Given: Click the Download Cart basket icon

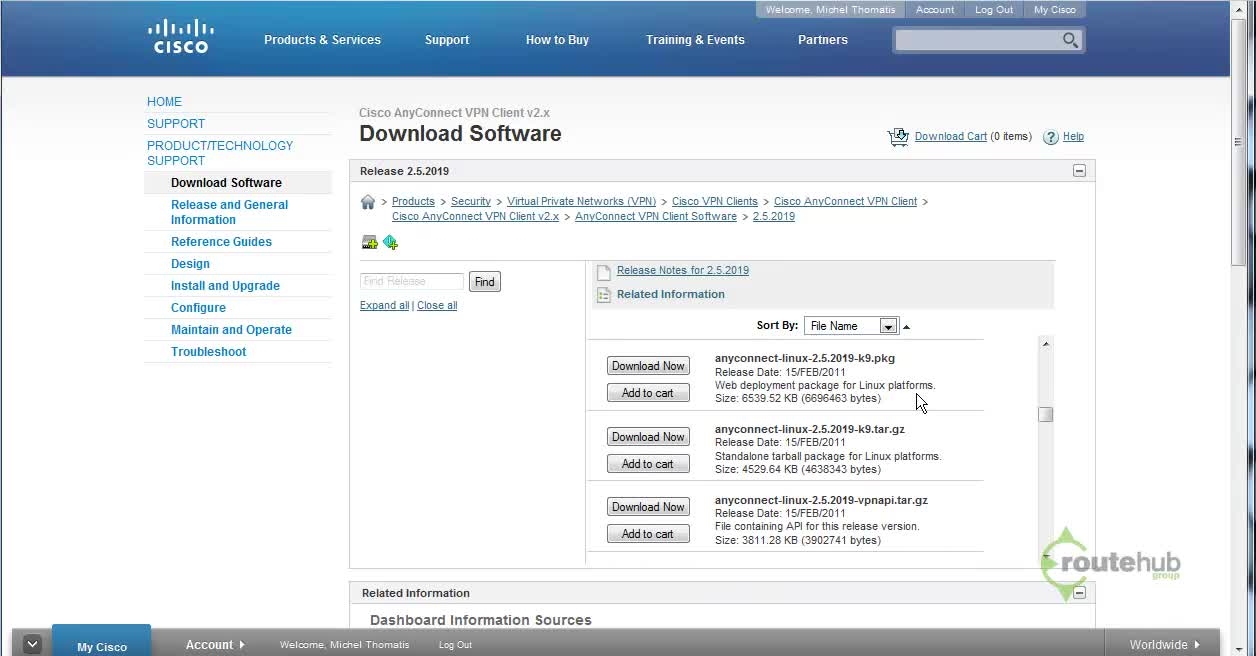Looking at the screenshot, I should tap(898, 137).
